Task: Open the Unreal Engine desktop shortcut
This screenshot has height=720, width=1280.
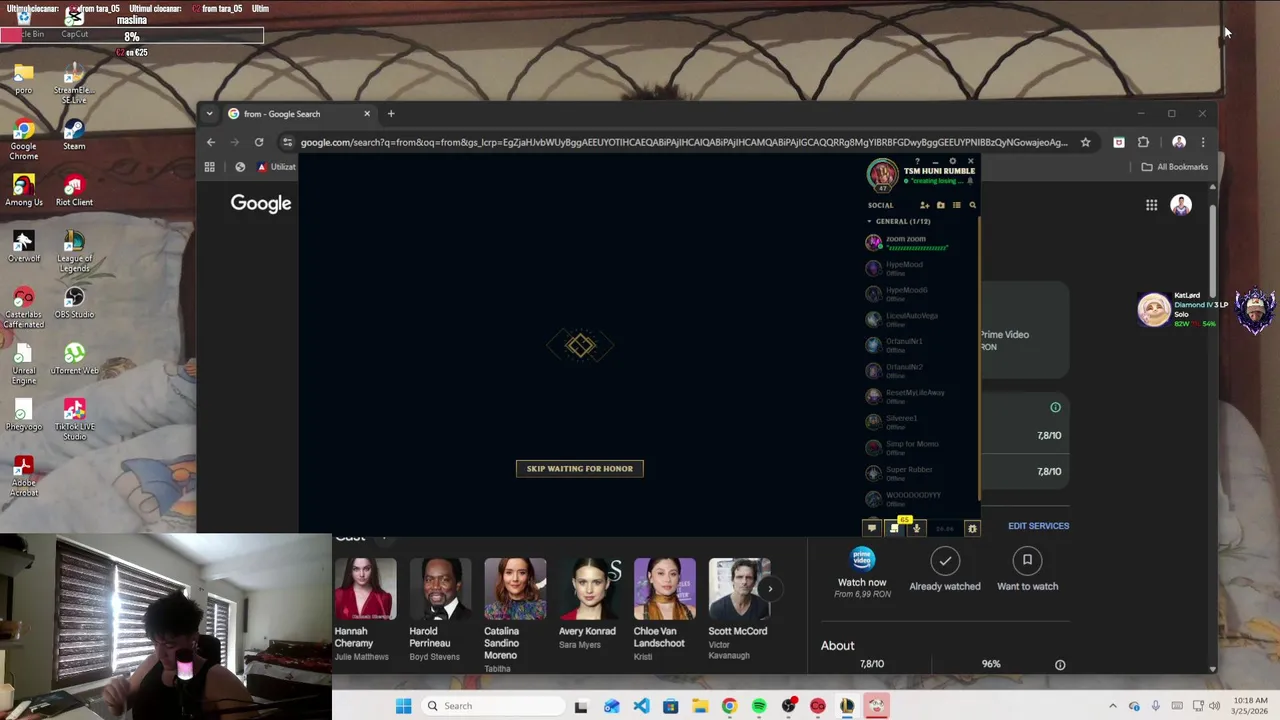Action: tap(23, 364)
